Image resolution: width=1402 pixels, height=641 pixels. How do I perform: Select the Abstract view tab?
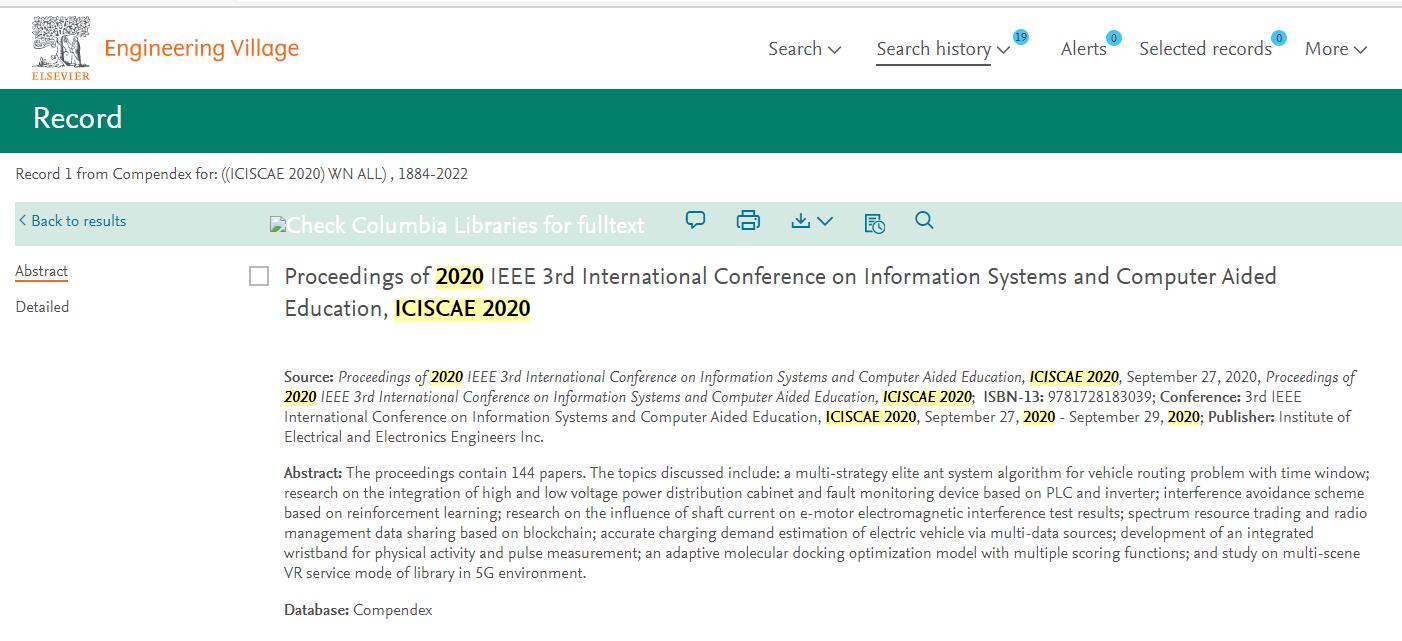click(x=41, y=270)
